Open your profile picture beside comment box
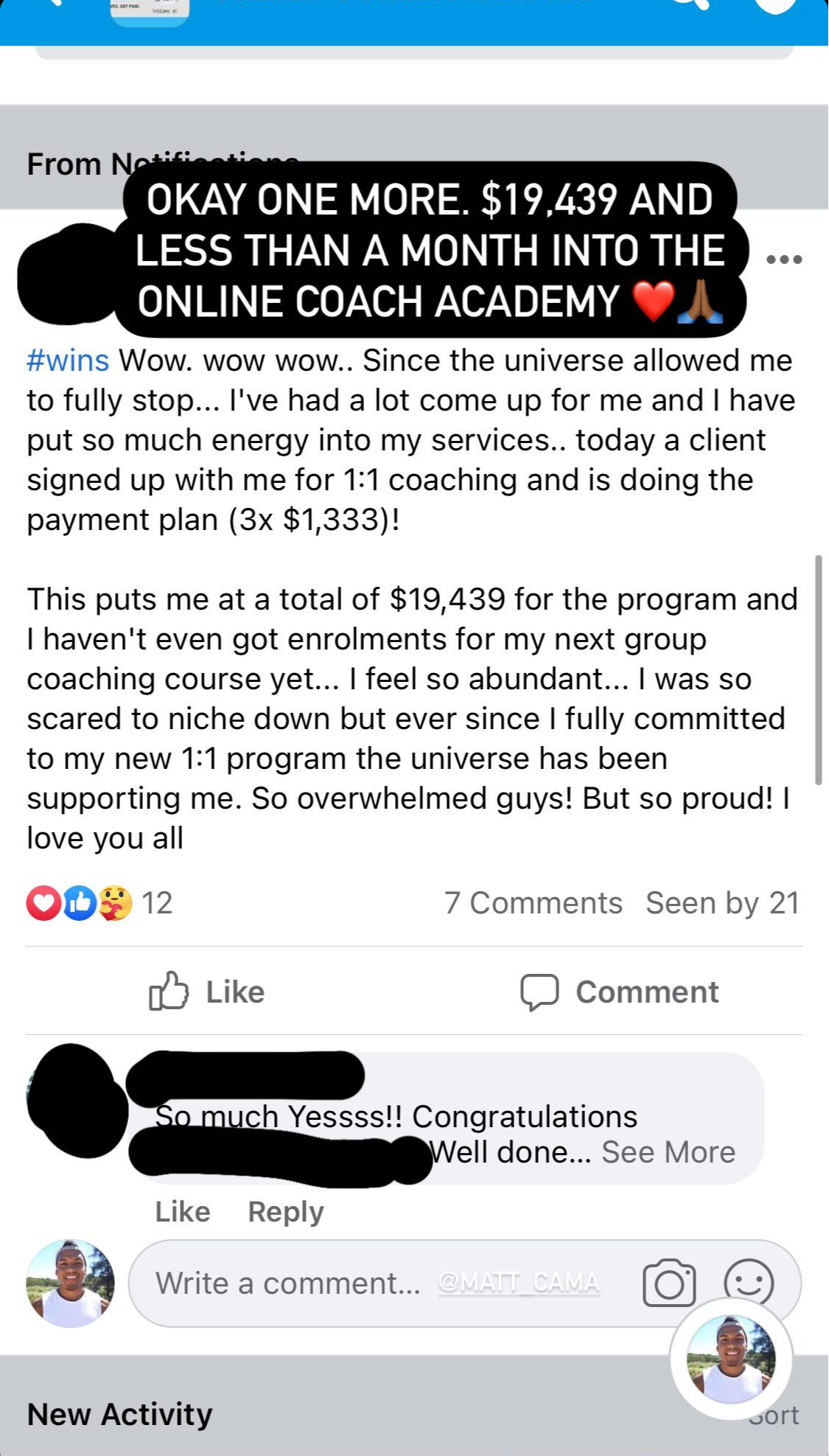 coord(71,1283)
